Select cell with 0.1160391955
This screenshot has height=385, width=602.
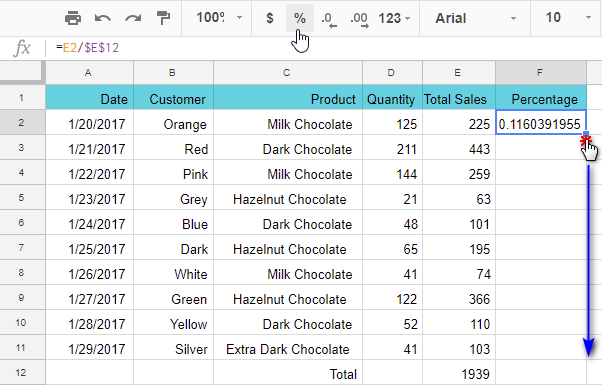(541, 122)
